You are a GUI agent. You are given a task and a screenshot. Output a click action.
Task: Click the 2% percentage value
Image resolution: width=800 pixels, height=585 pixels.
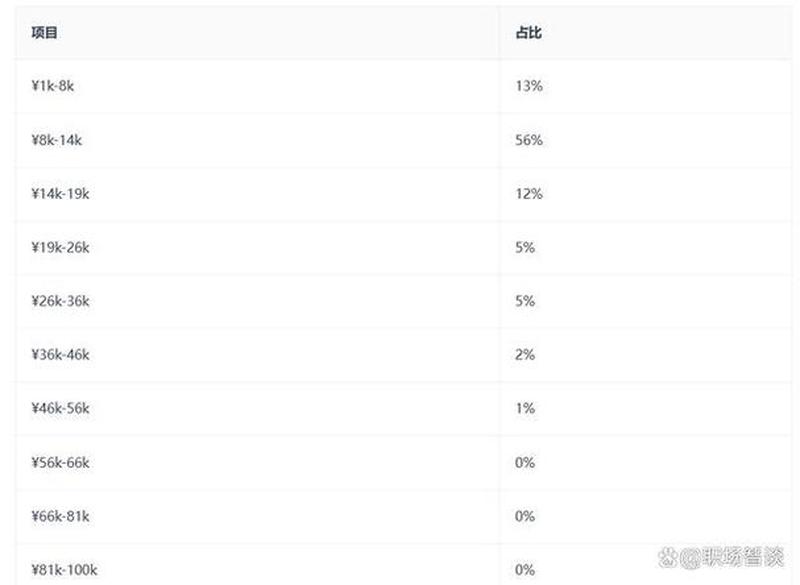525,354
